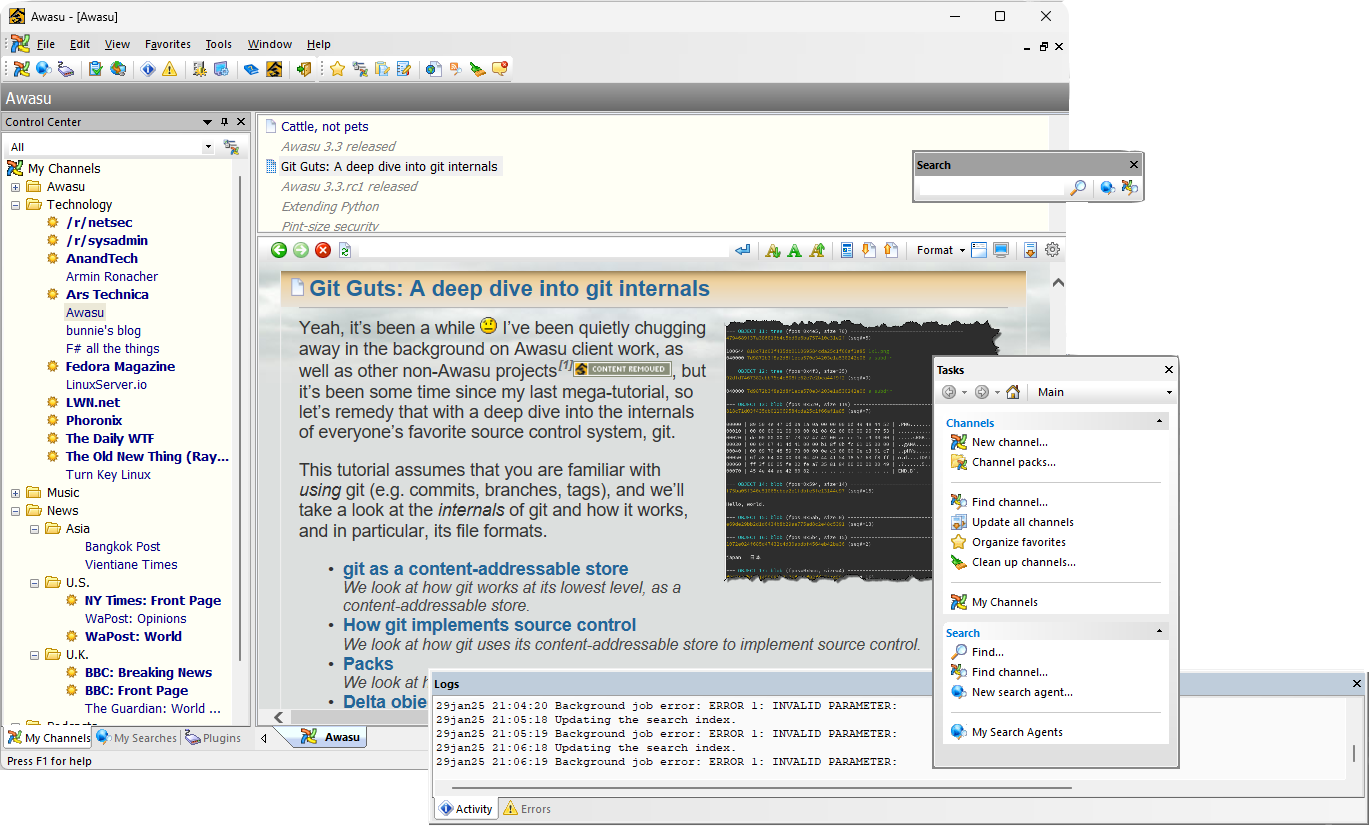1370x826 pixels.
Task: Click the yellow warning triangle toolbar icon
Action: click(x=169, y=69)
